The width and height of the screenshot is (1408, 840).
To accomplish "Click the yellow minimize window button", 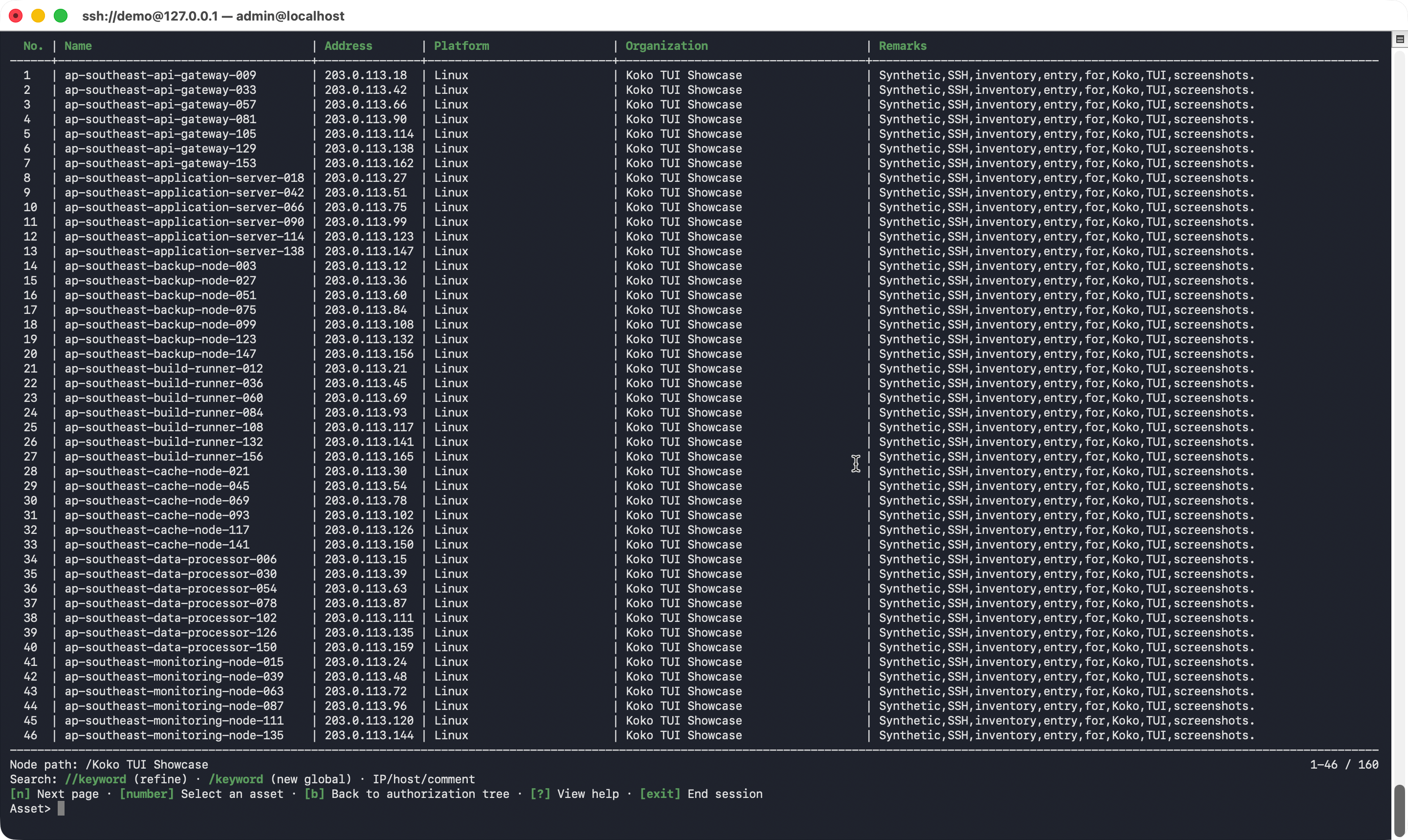I will 38,16.
